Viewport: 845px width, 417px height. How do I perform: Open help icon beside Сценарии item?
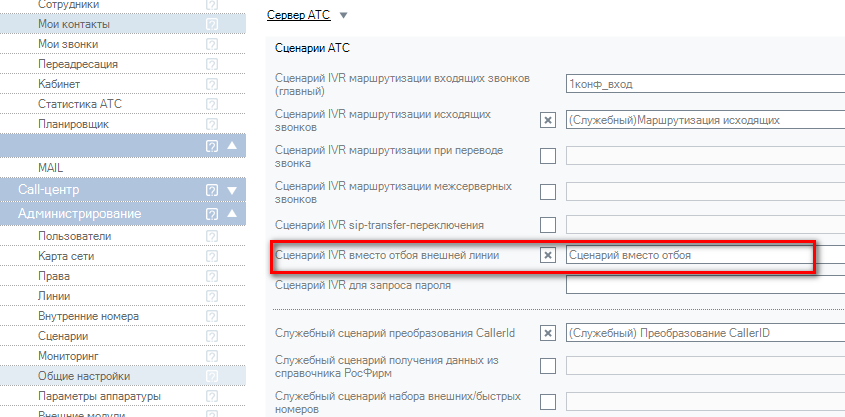(212, 336)
